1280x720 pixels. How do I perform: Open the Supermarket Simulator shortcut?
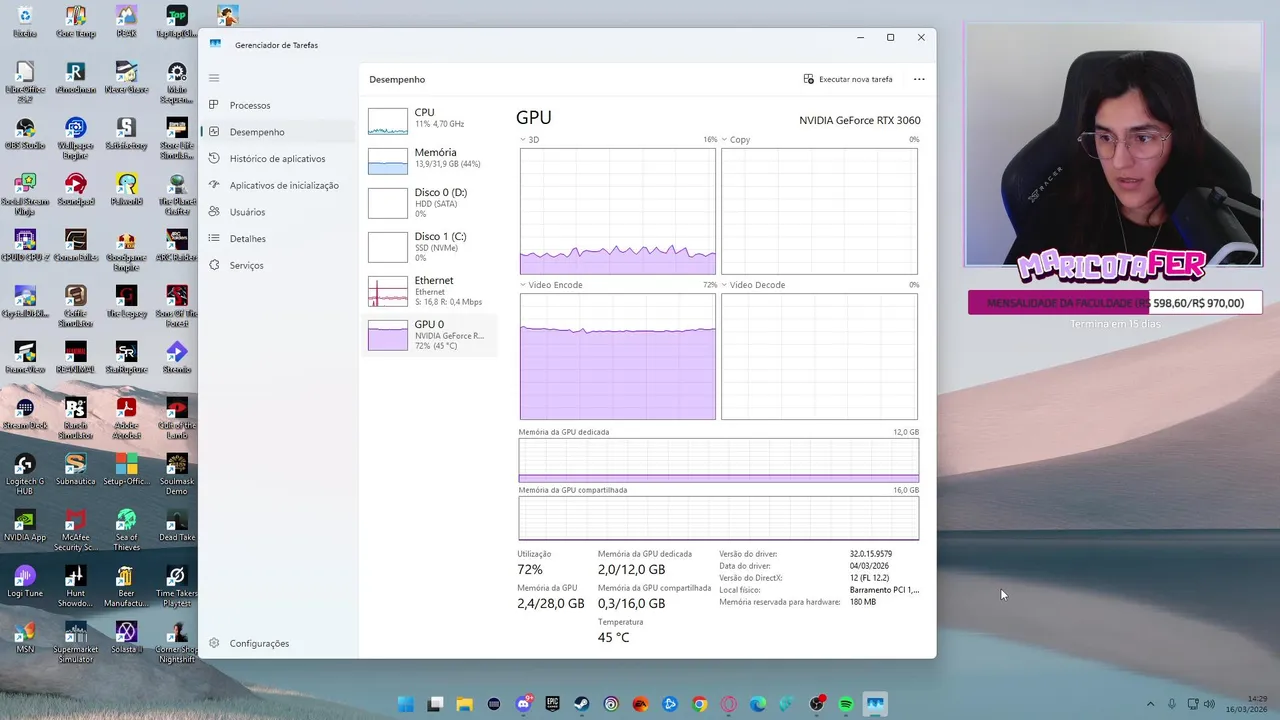(x=75, y=642)
